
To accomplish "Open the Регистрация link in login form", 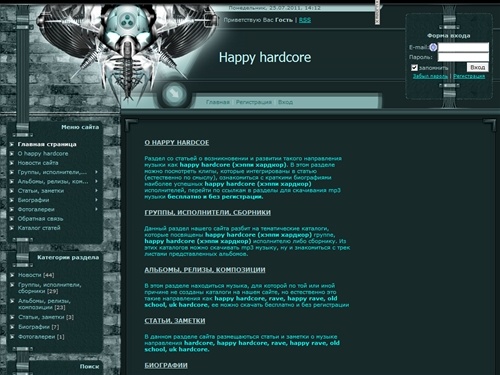I will pos(469,76).
